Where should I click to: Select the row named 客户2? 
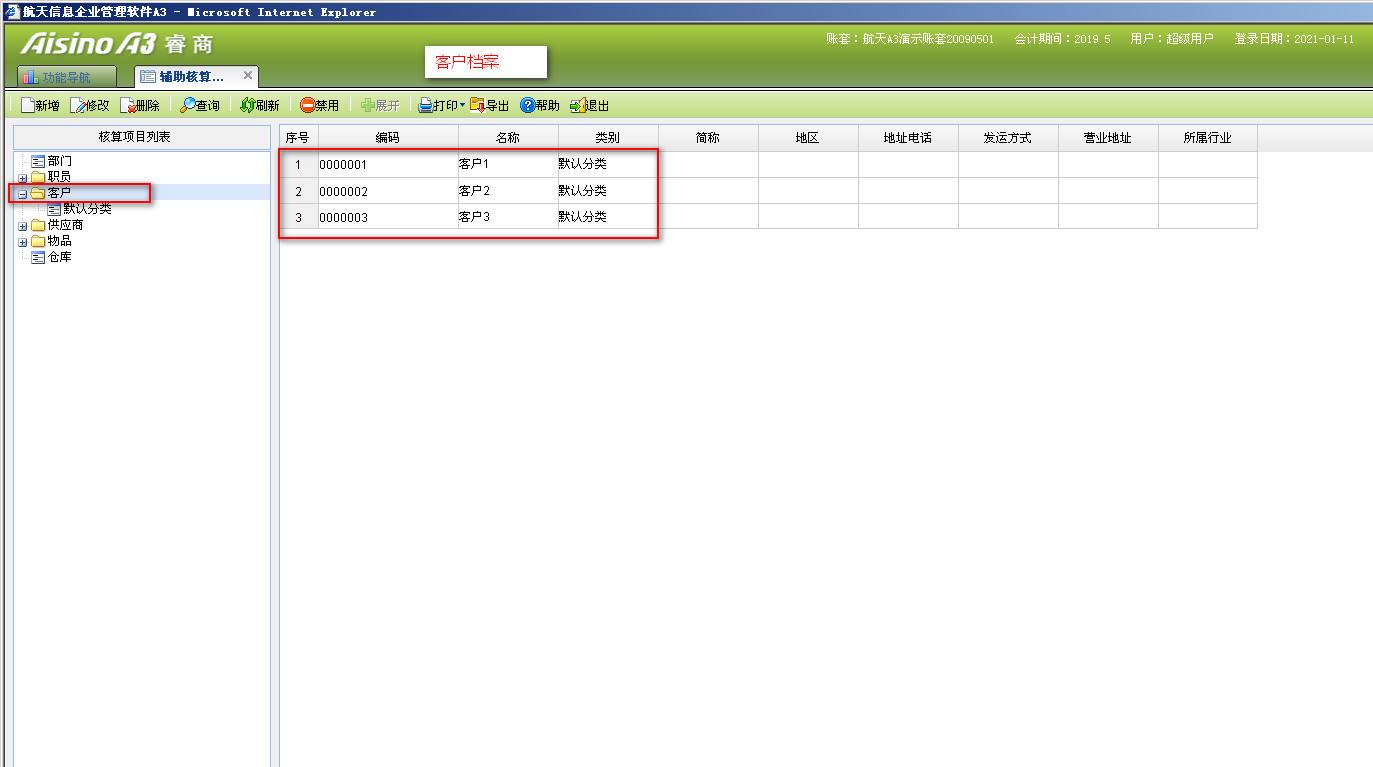point(474,191)
